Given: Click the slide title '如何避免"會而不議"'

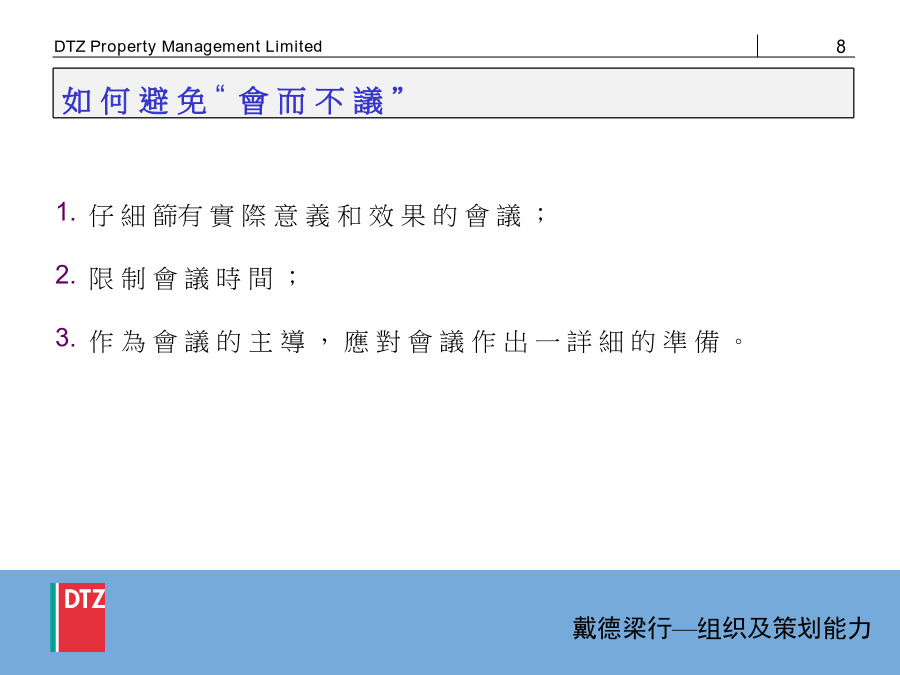Looking at the screenshot, I should (232, 101).
